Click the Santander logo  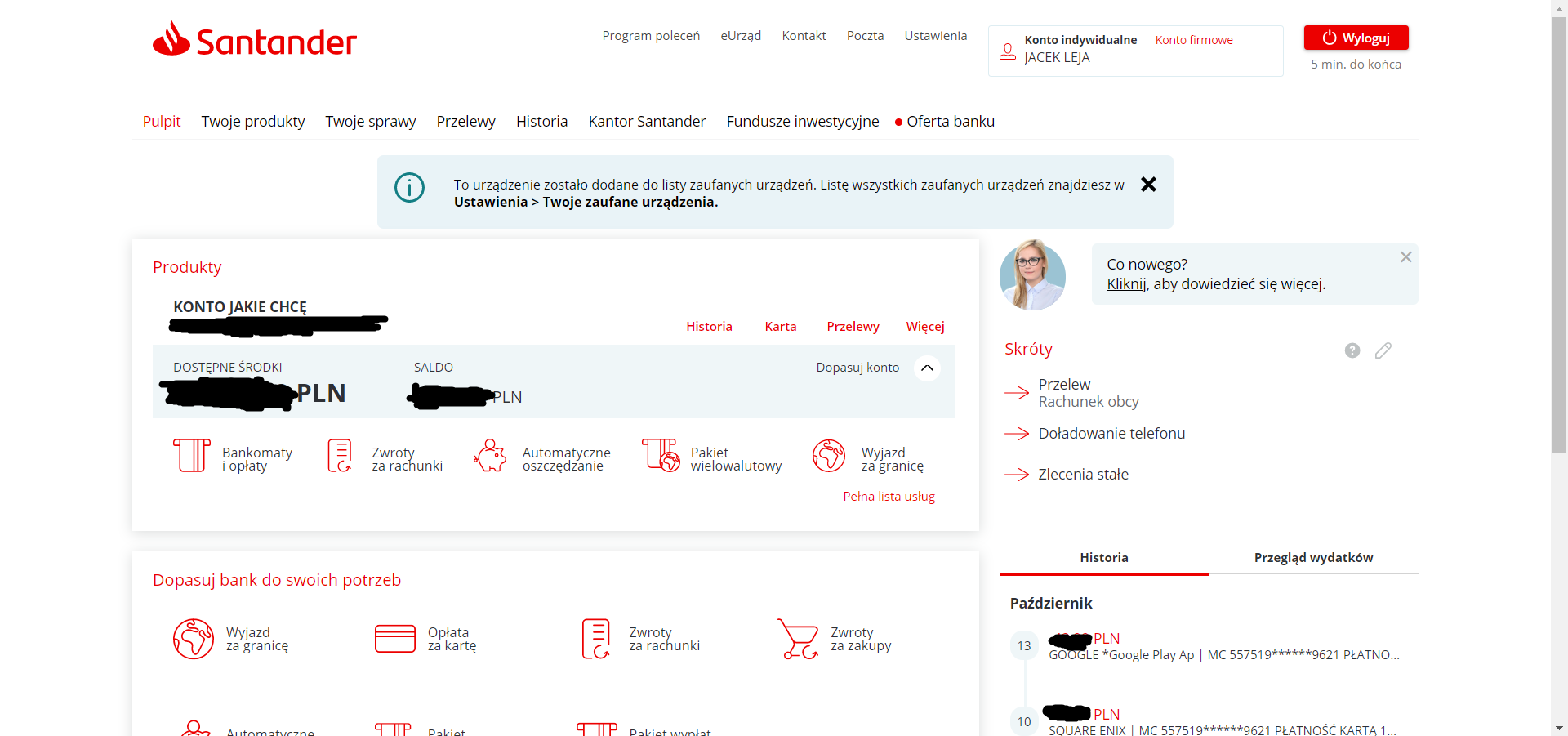pos(255,39)
